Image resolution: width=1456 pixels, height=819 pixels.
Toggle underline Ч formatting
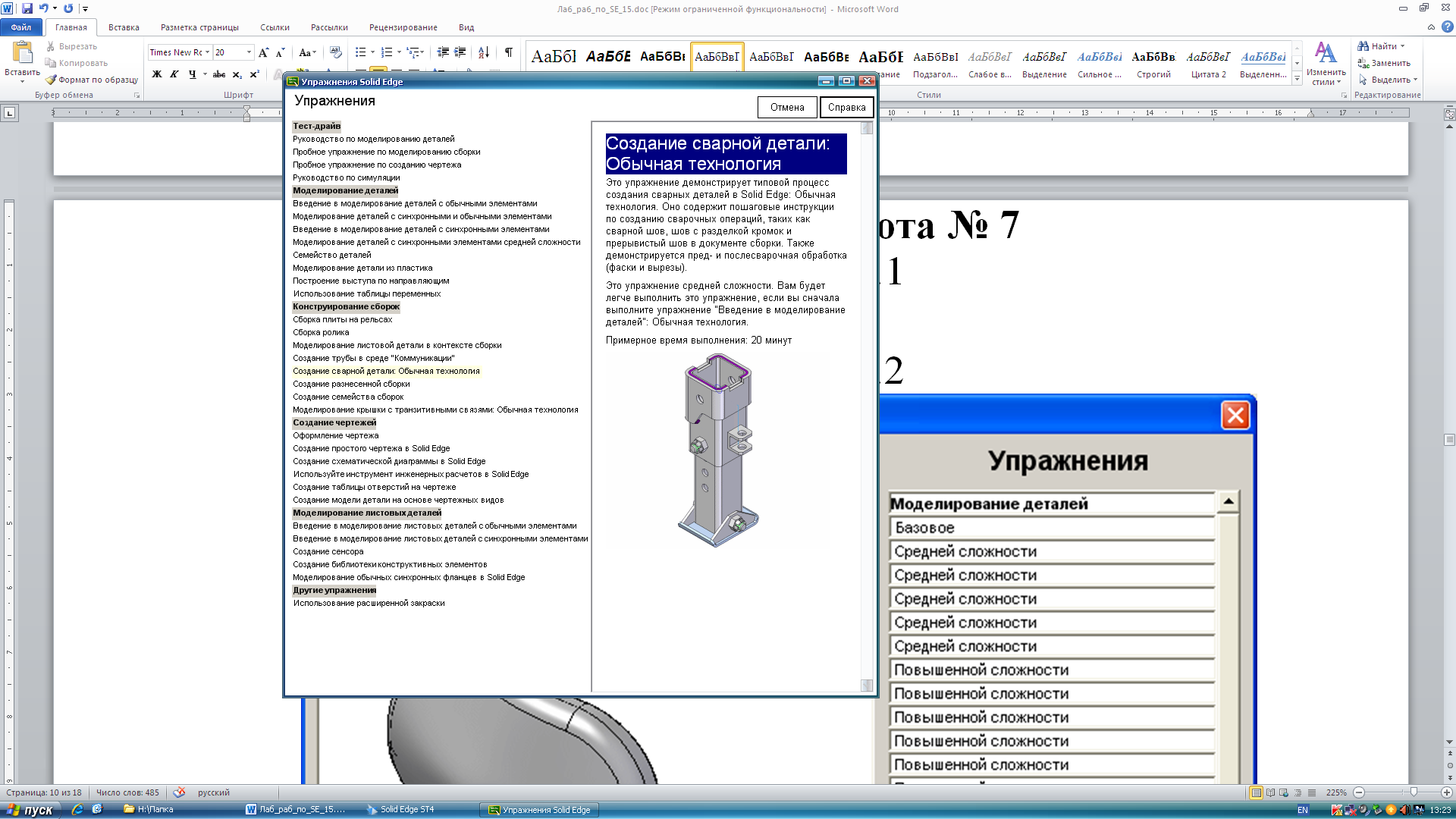(192, 74)
